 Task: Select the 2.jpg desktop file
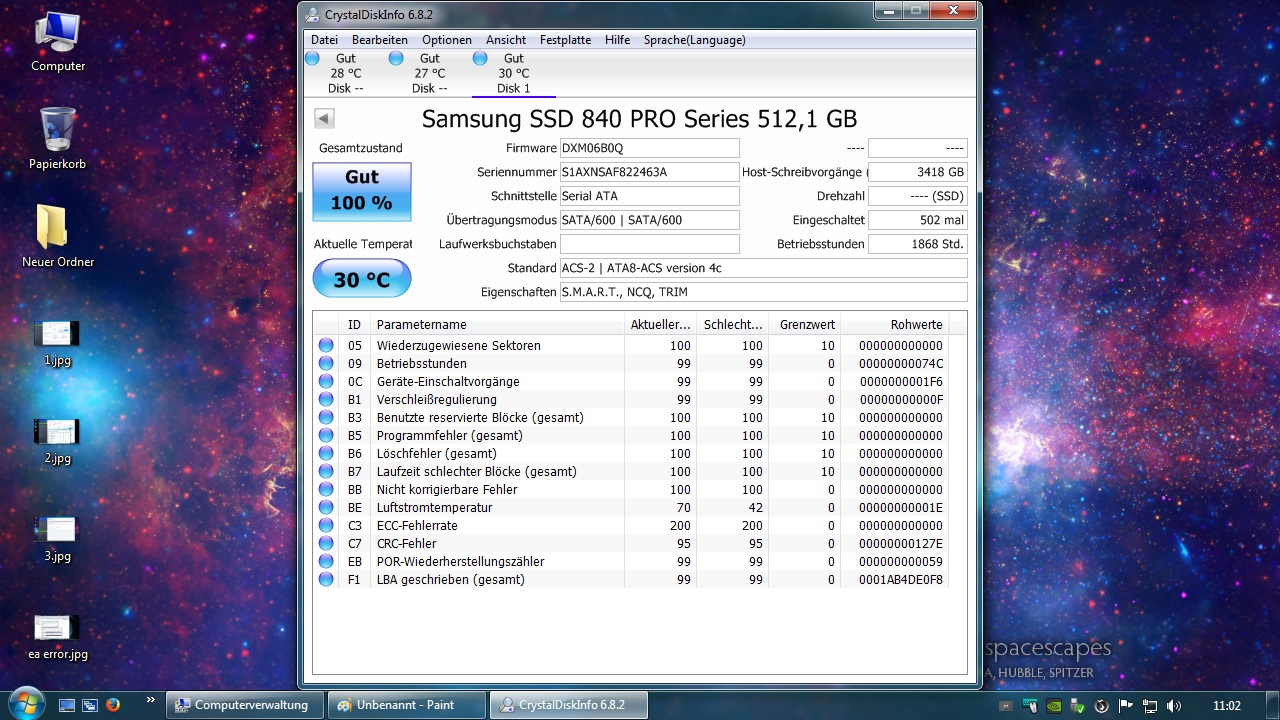[57, 441]
